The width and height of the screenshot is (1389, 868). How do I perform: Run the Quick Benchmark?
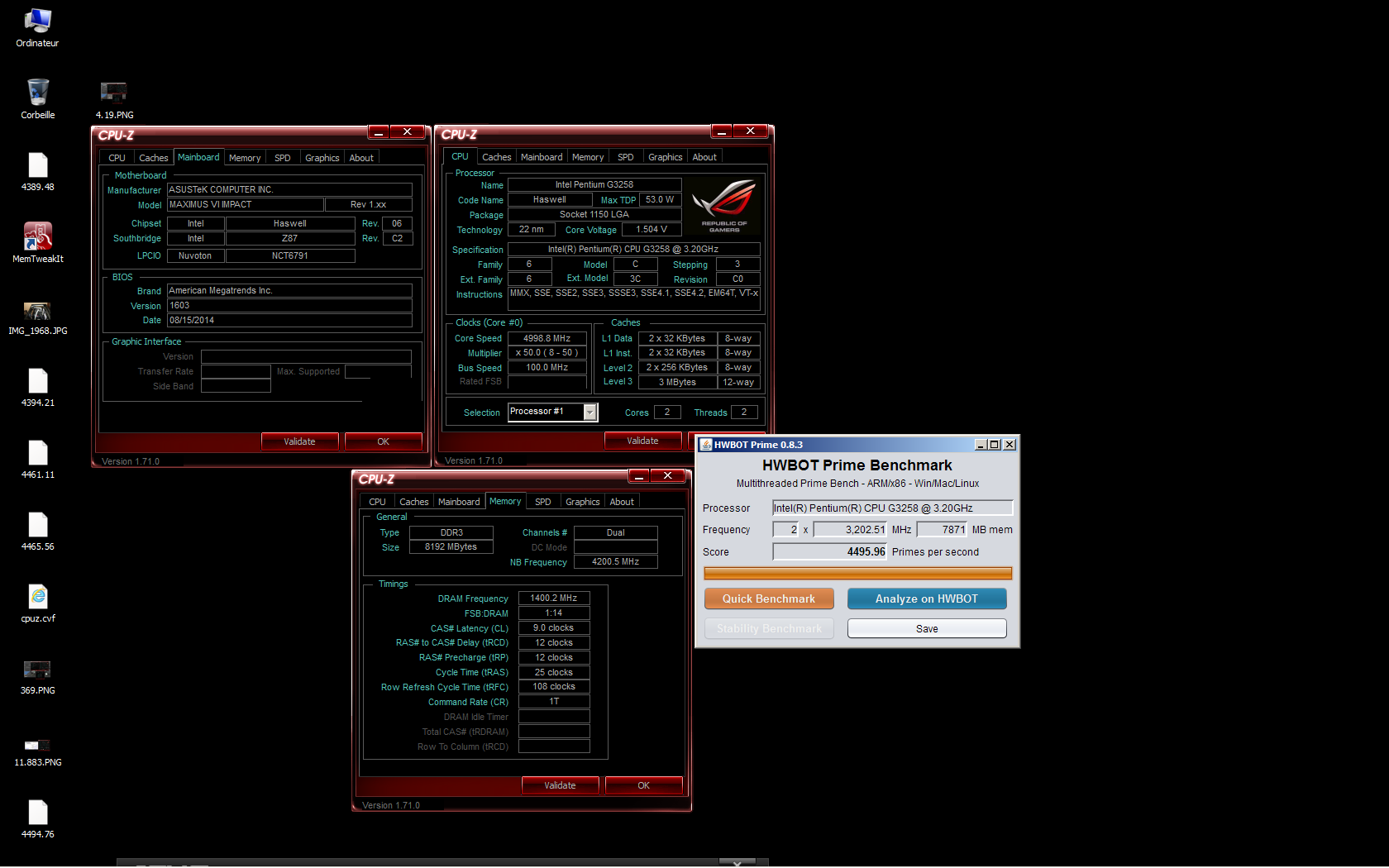click(x=769, y=599)
